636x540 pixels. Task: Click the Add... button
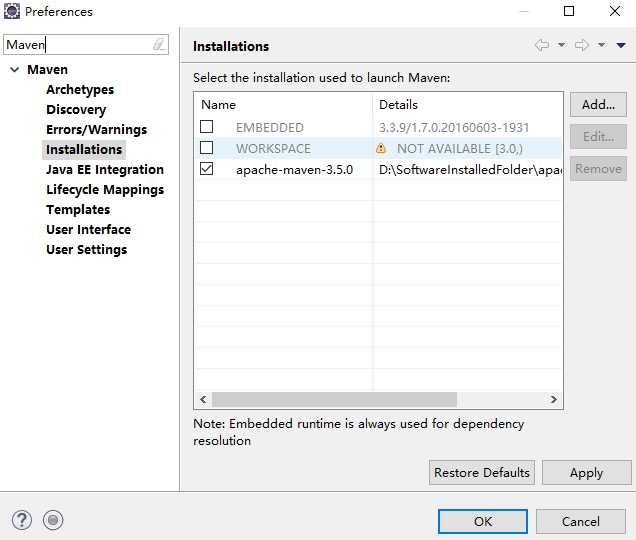tap(598, 105)
